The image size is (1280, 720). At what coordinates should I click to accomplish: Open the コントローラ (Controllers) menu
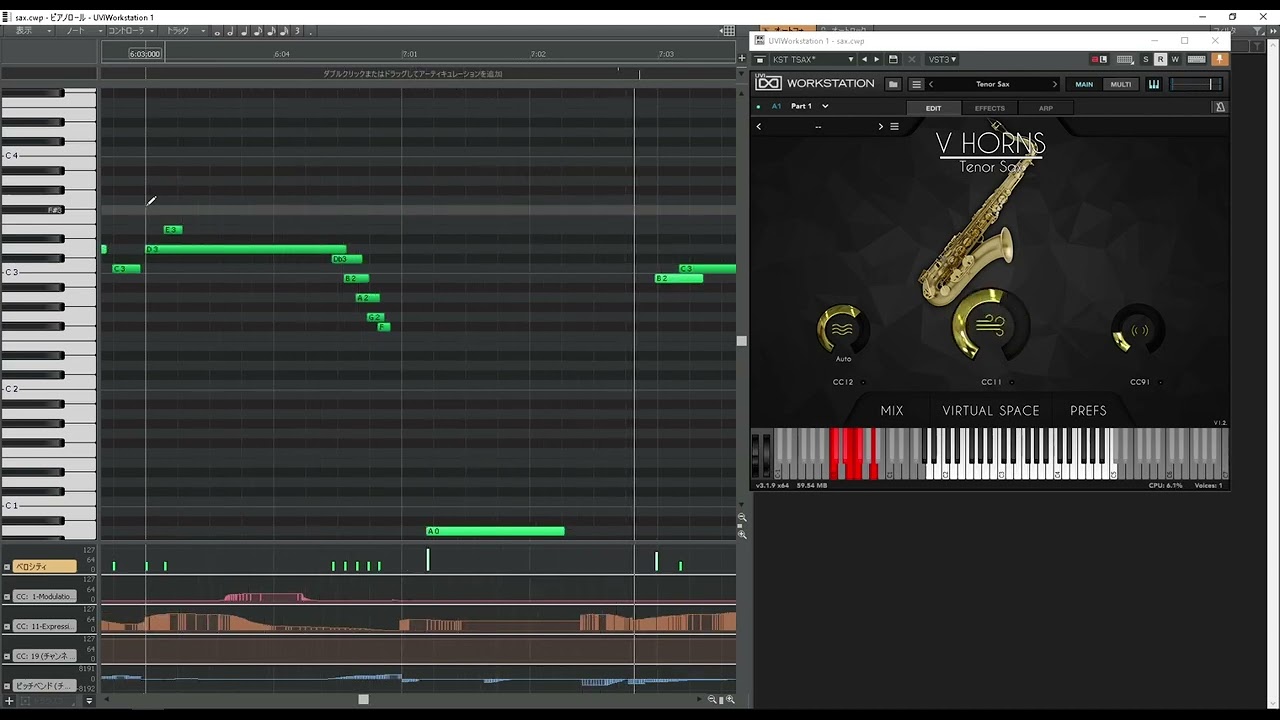point(130,31)
